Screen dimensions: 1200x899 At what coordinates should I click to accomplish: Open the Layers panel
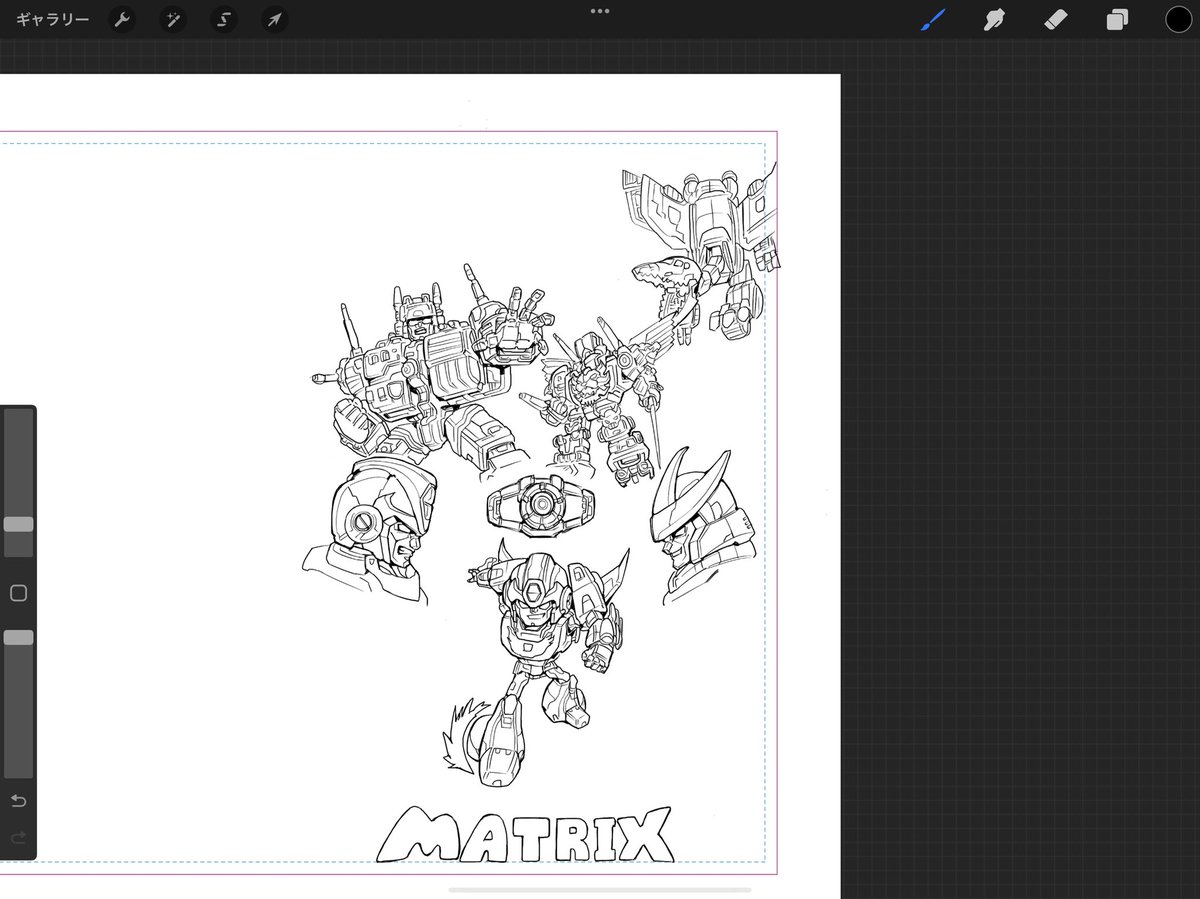[1117, 20]
